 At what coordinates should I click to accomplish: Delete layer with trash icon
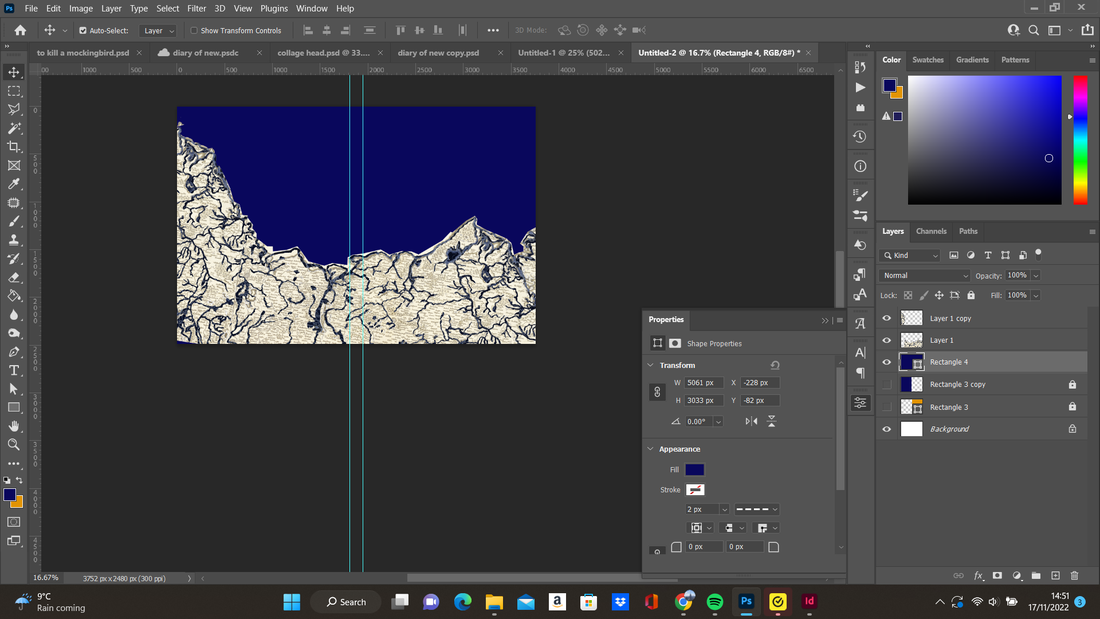coord(1074,575)
